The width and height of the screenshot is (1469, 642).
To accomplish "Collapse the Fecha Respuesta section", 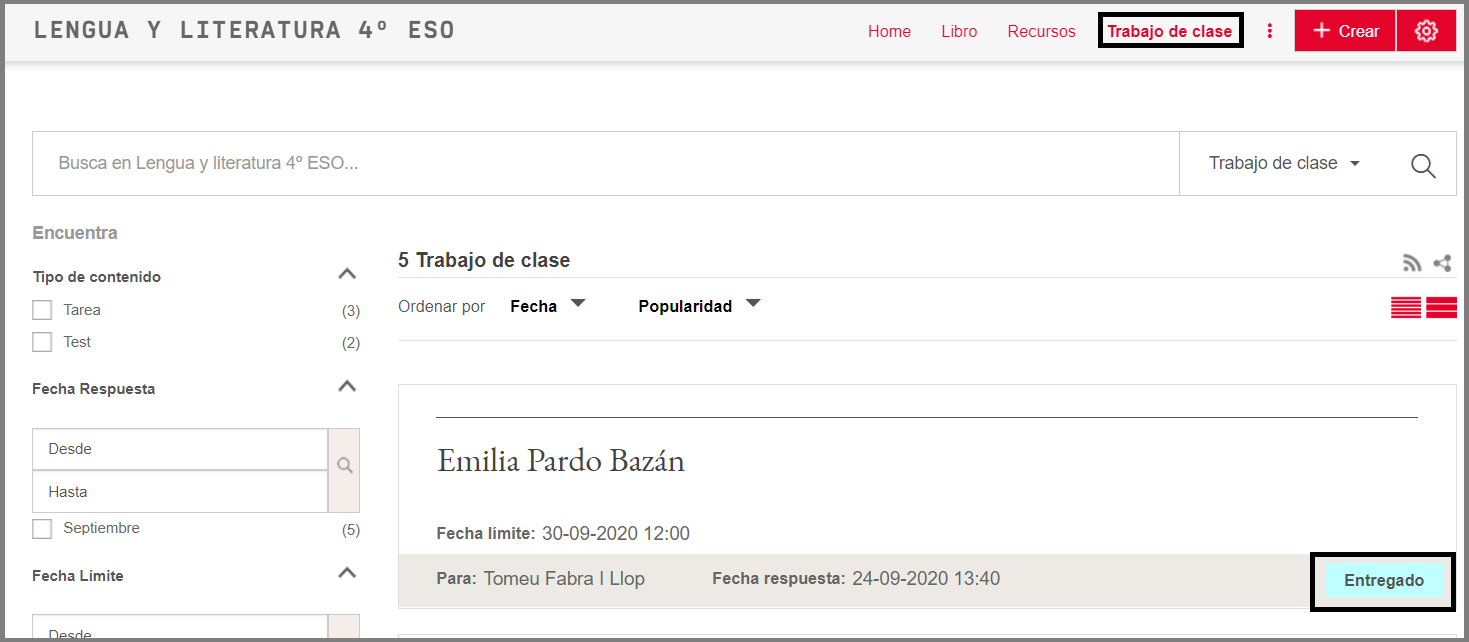I will [x=347, y=386].
